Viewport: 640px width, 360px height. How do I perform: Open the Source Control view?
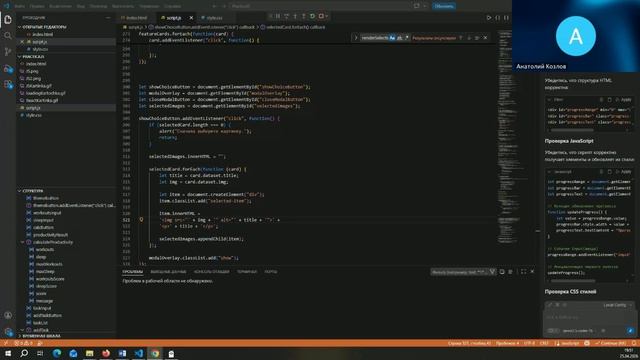pos(8,52)
